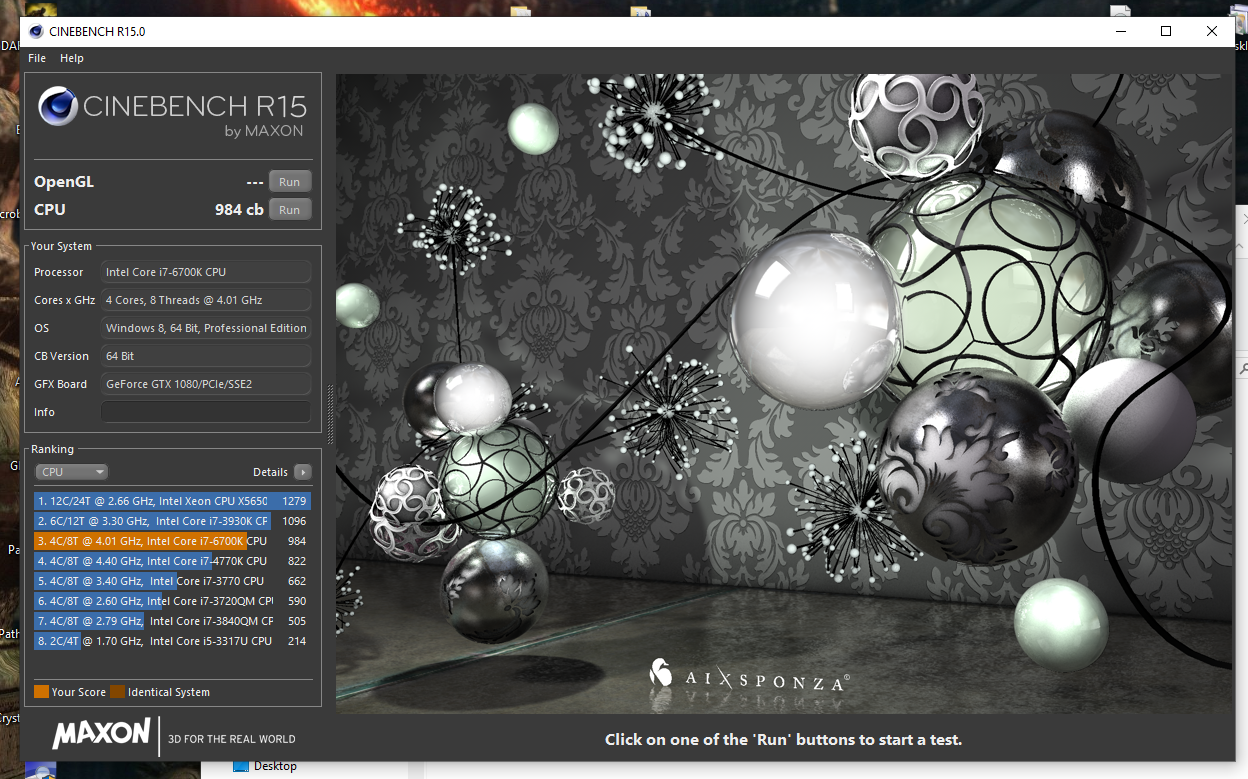Click the Cores x GHz value field
Viewport: 1248px width, 779px height.
pos(206,300)
